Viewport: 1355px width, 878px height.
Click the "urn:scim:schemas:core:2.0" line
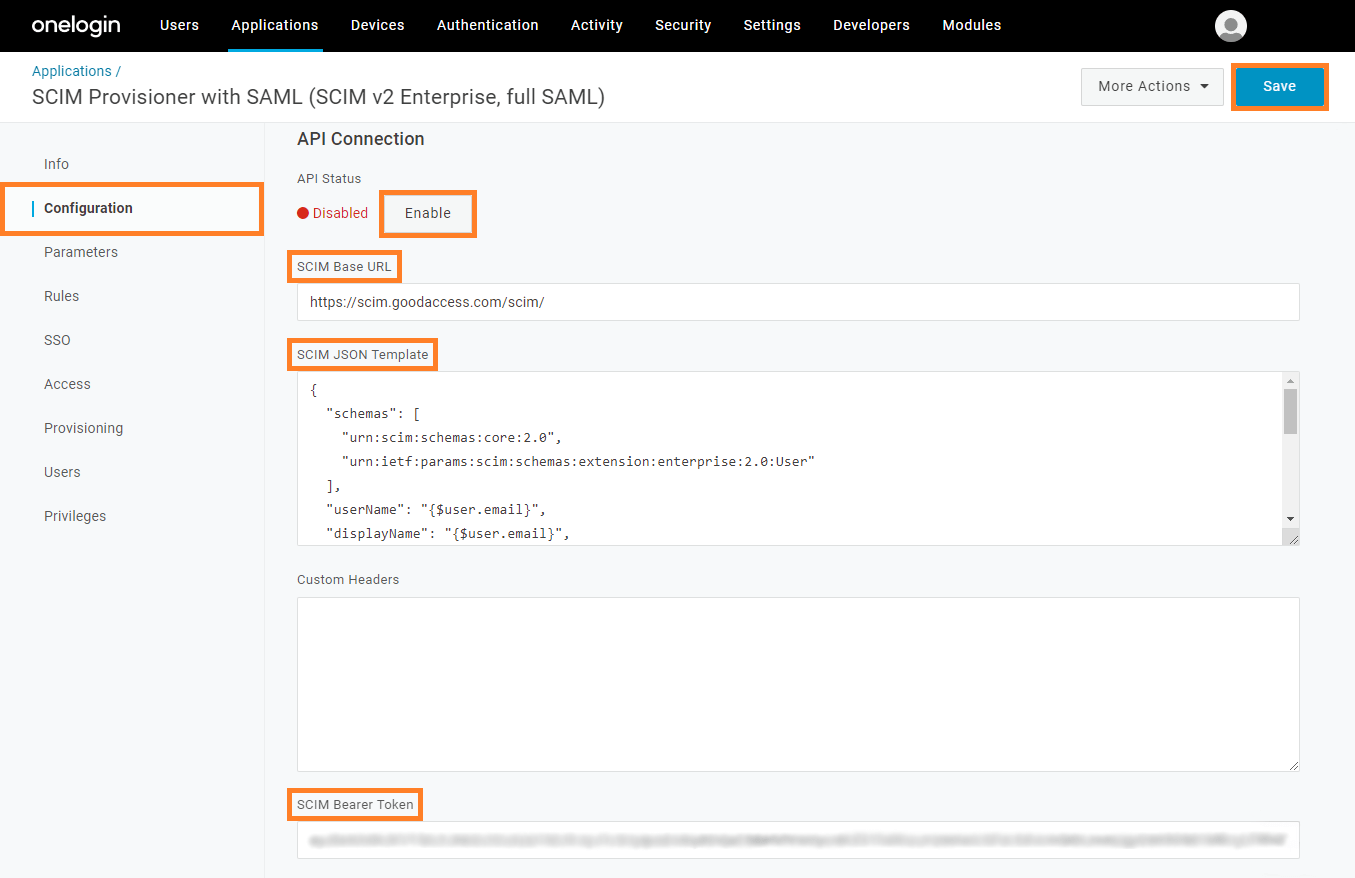(x=452, y=438)
